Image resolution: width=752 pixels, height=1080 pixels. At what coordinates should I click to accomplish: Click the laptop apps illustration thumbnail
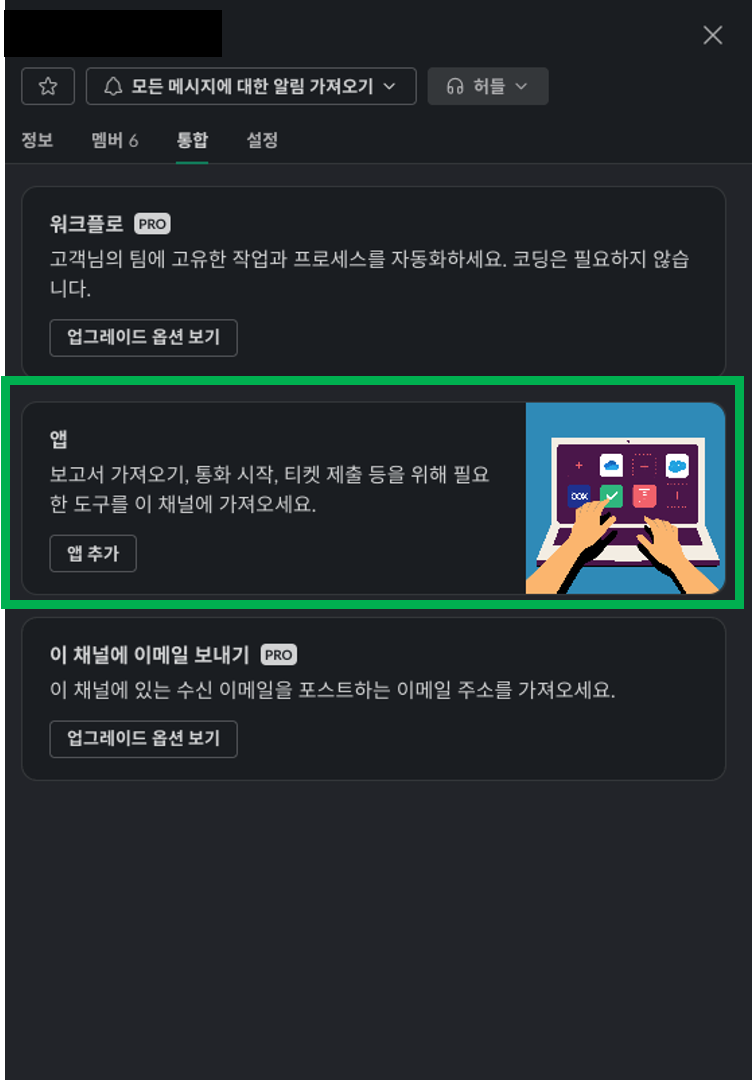(x=625, y=498)
